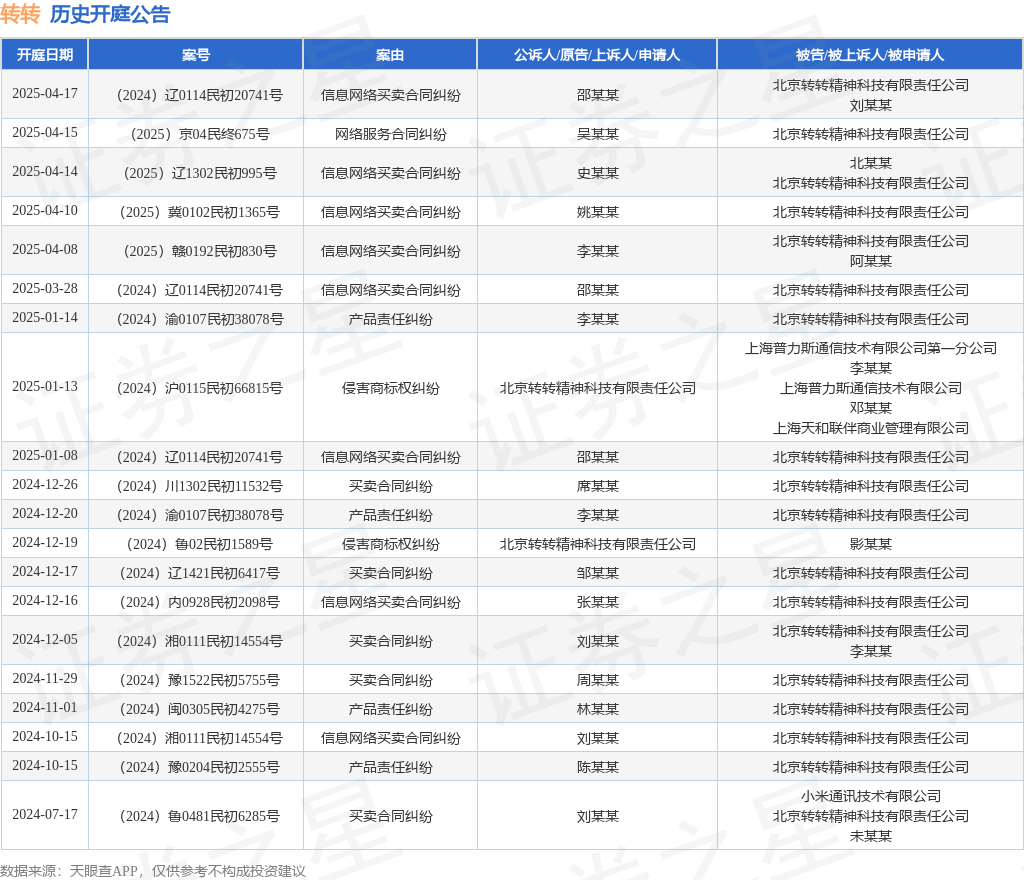
Task: Select the date cell 2024-12-26
Action: [45, 484]
